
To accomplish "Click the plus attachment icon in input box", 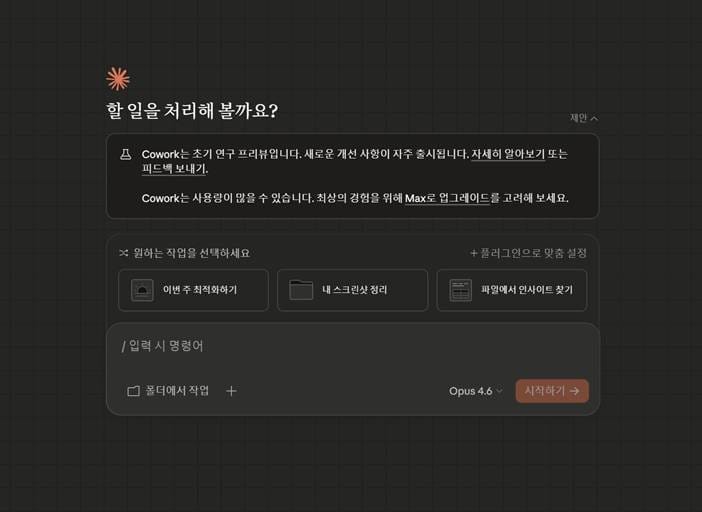I will tap(231, 391).
